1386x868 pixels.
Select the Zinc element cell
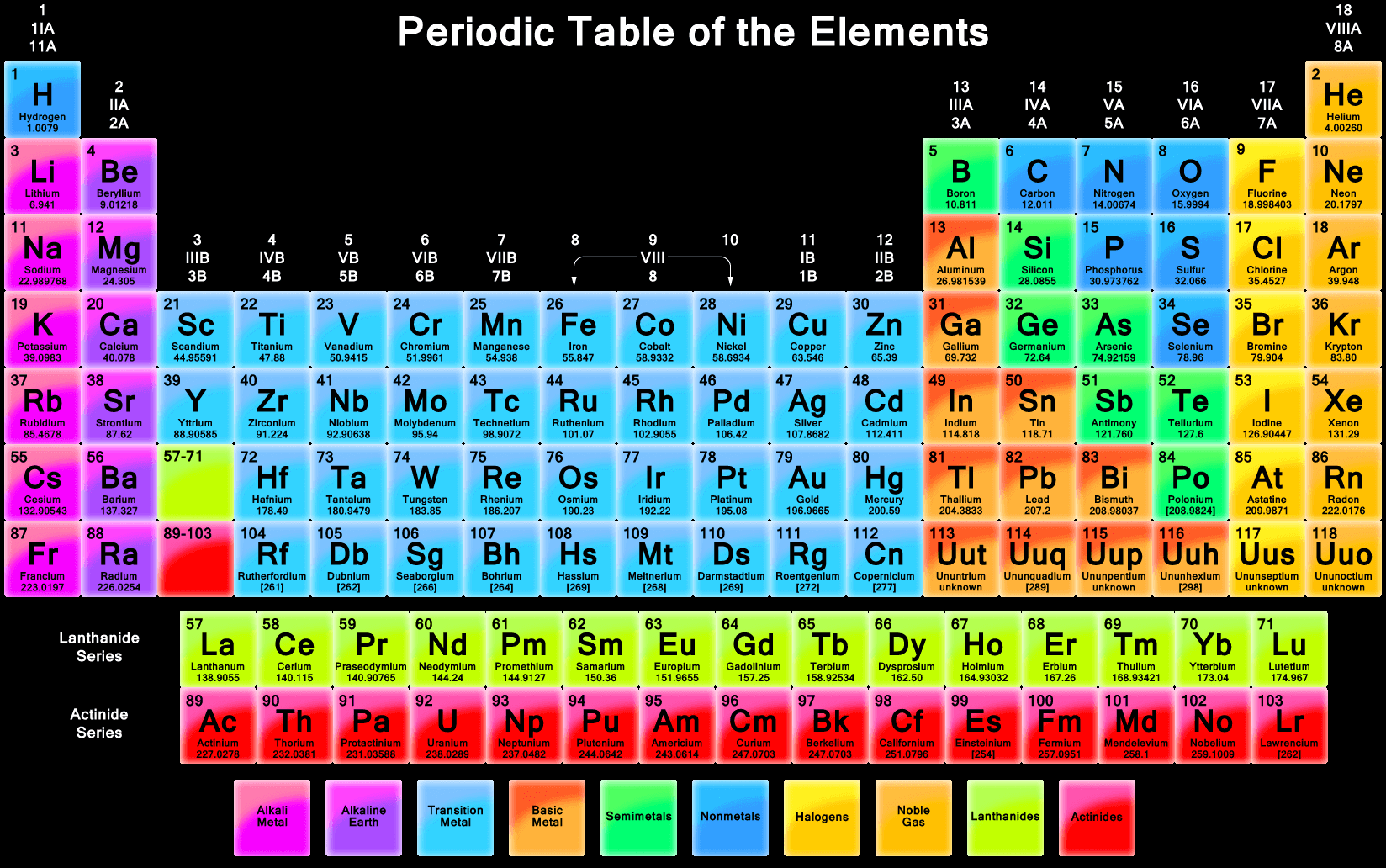[x=884, y=329]
